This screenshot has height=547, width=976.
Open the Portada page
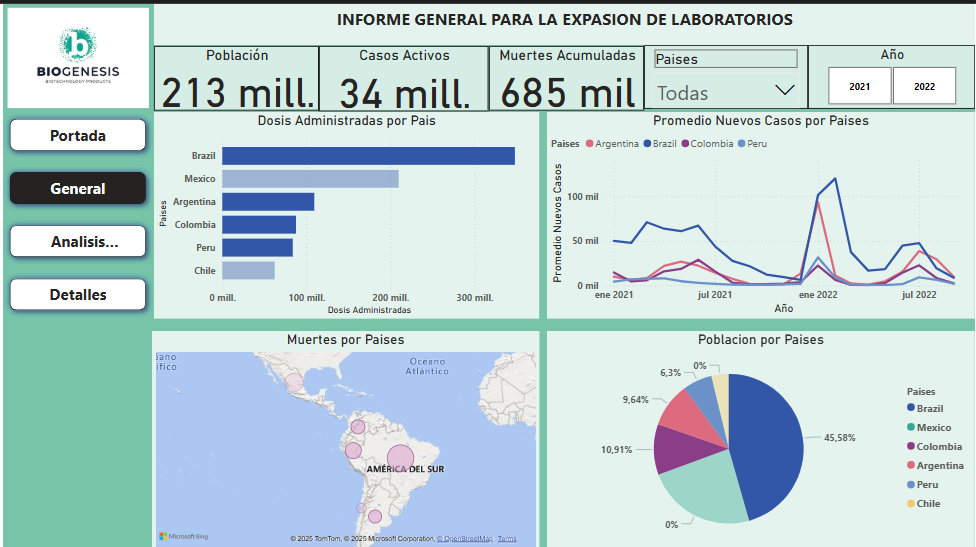tap(78, 135)
